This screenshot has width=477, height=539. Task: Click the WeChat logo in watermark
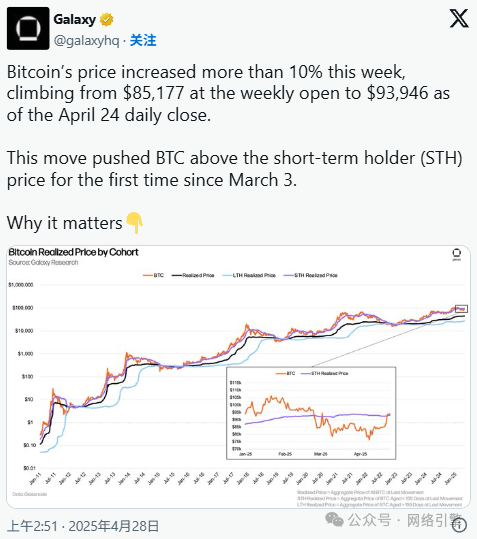pyautogui.click(x=334, y=519)
